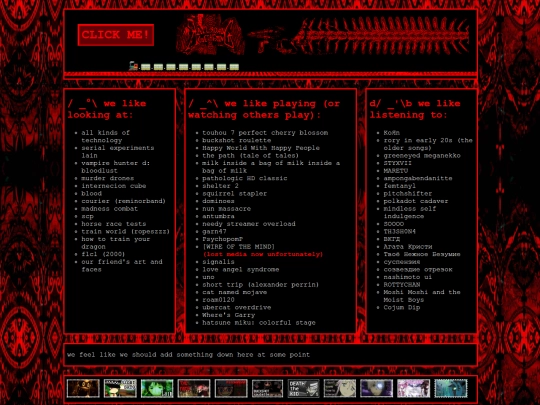
Task: Click 'we feel like we should add' footer text
Action: point(188,354)
